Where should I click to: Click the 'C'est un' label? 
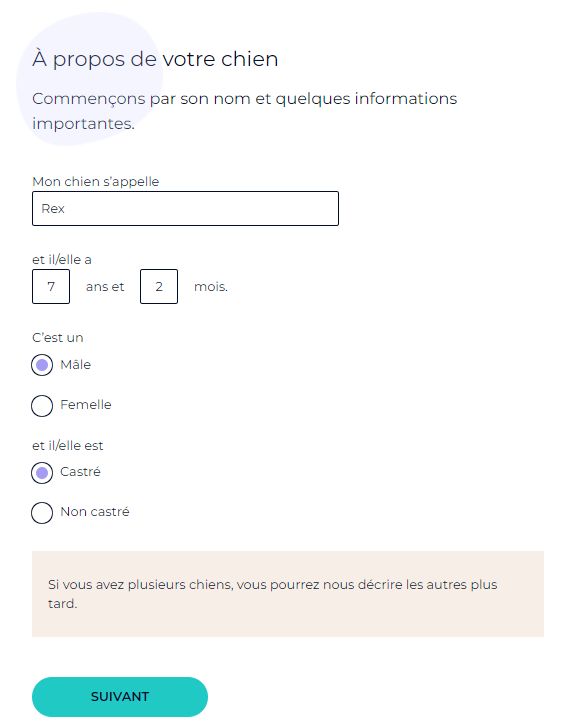[58, 338]
